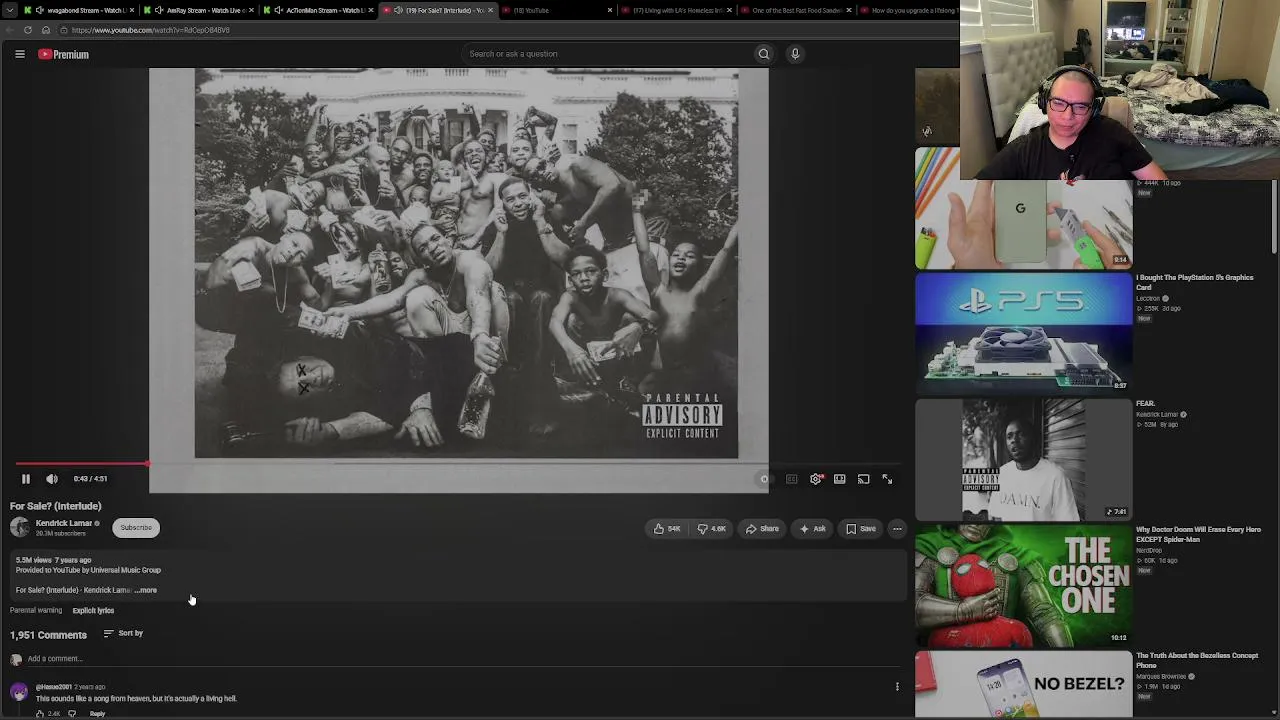Toggle subtitles in the video player

pyautogui.click(x=792, y=479)
